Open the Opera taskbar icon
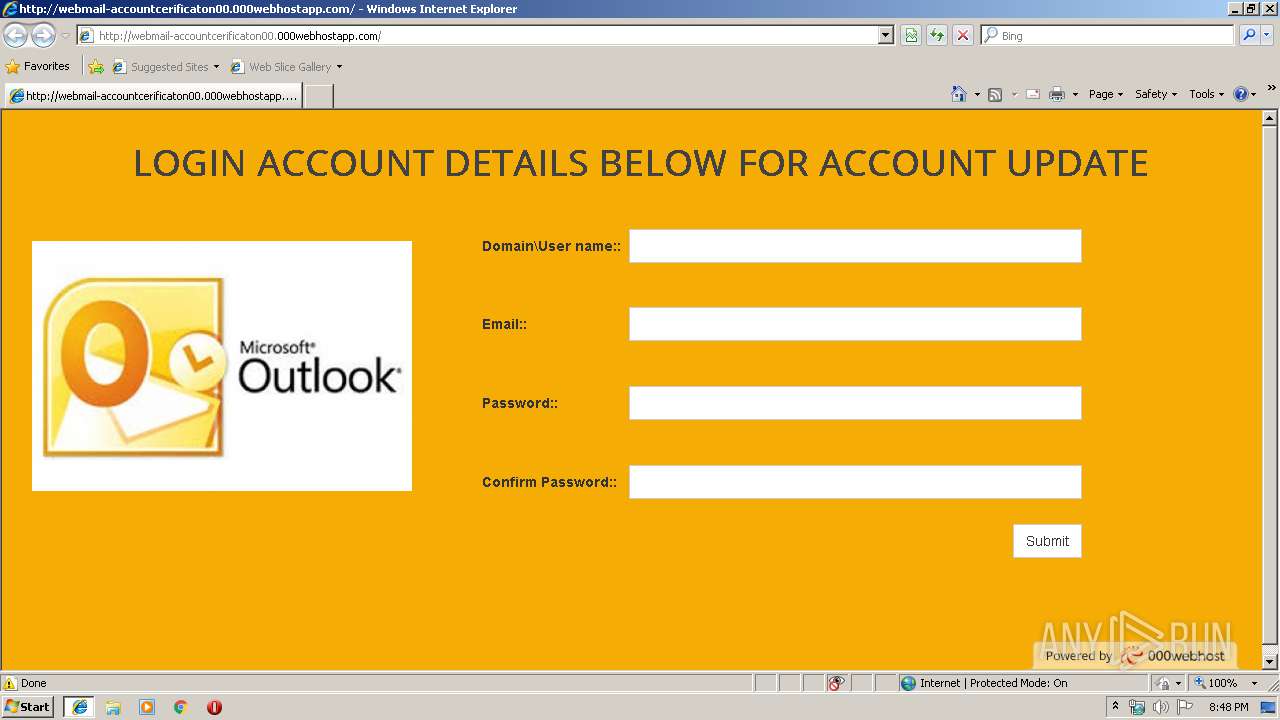1280x720 pixels. coord(214,707)
